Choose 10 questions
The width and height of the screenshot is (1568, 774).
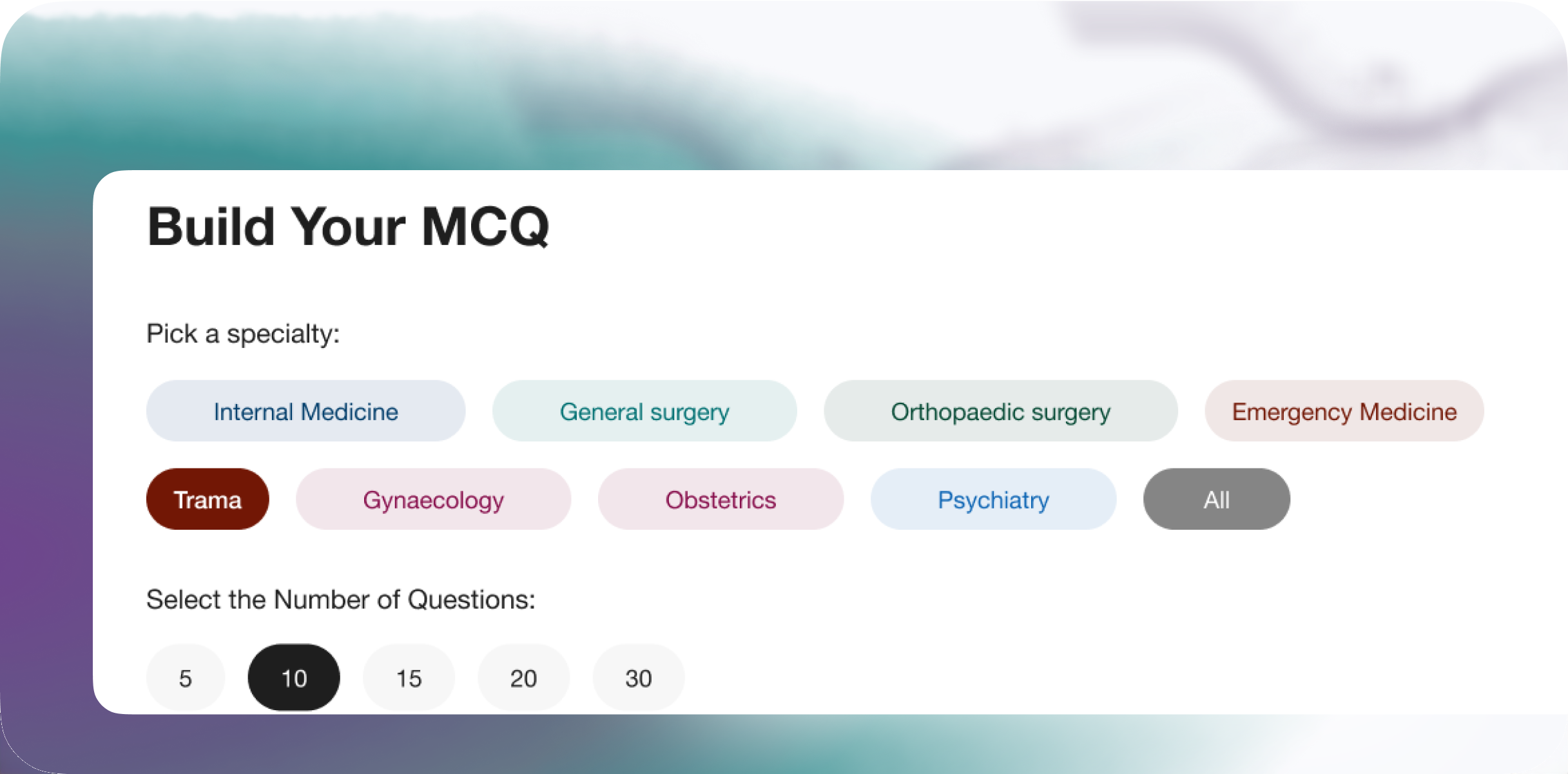click(x=294, y=678)
